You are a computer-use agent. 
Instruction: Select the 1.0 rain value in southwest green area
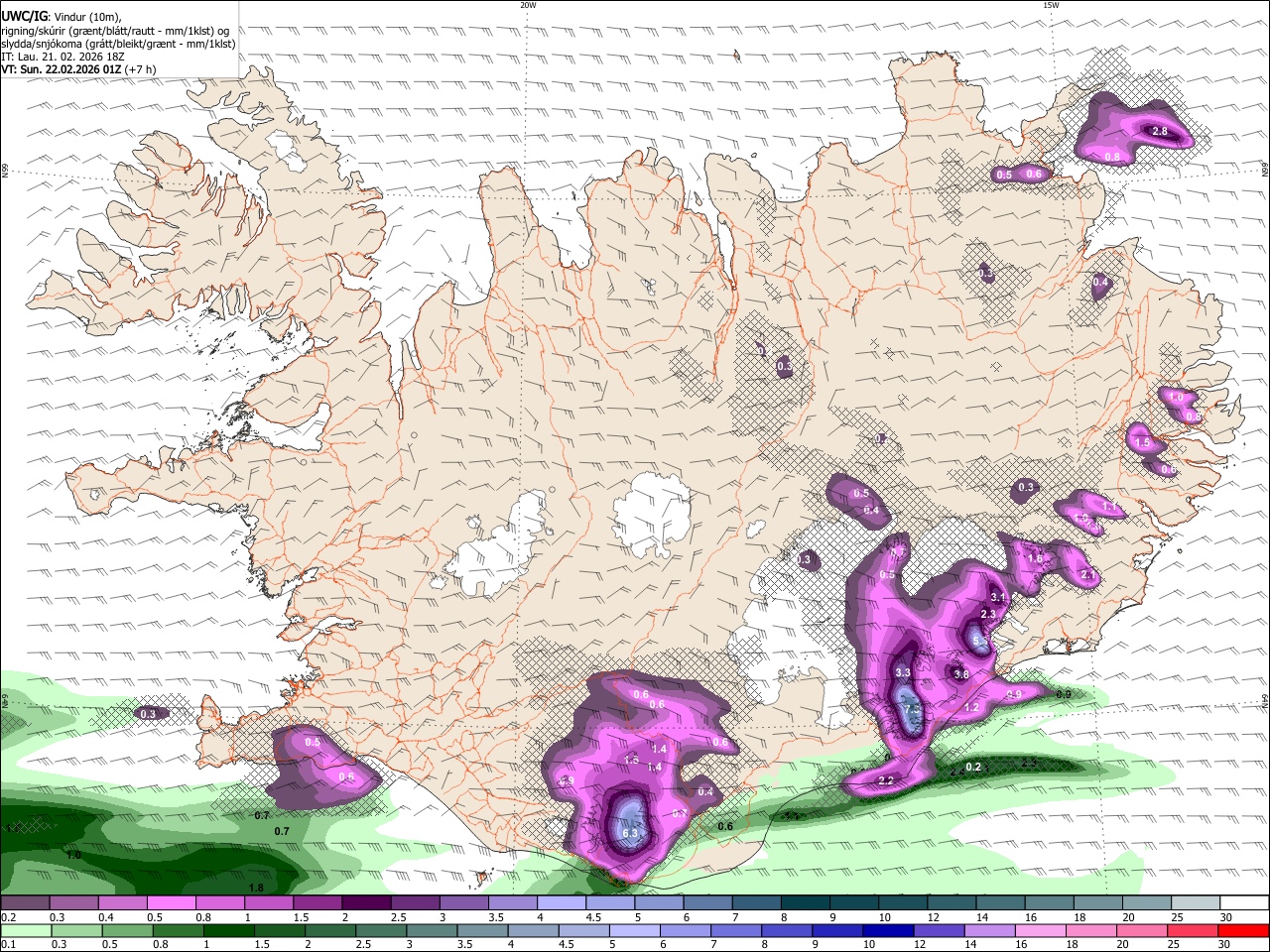point(73,855)
